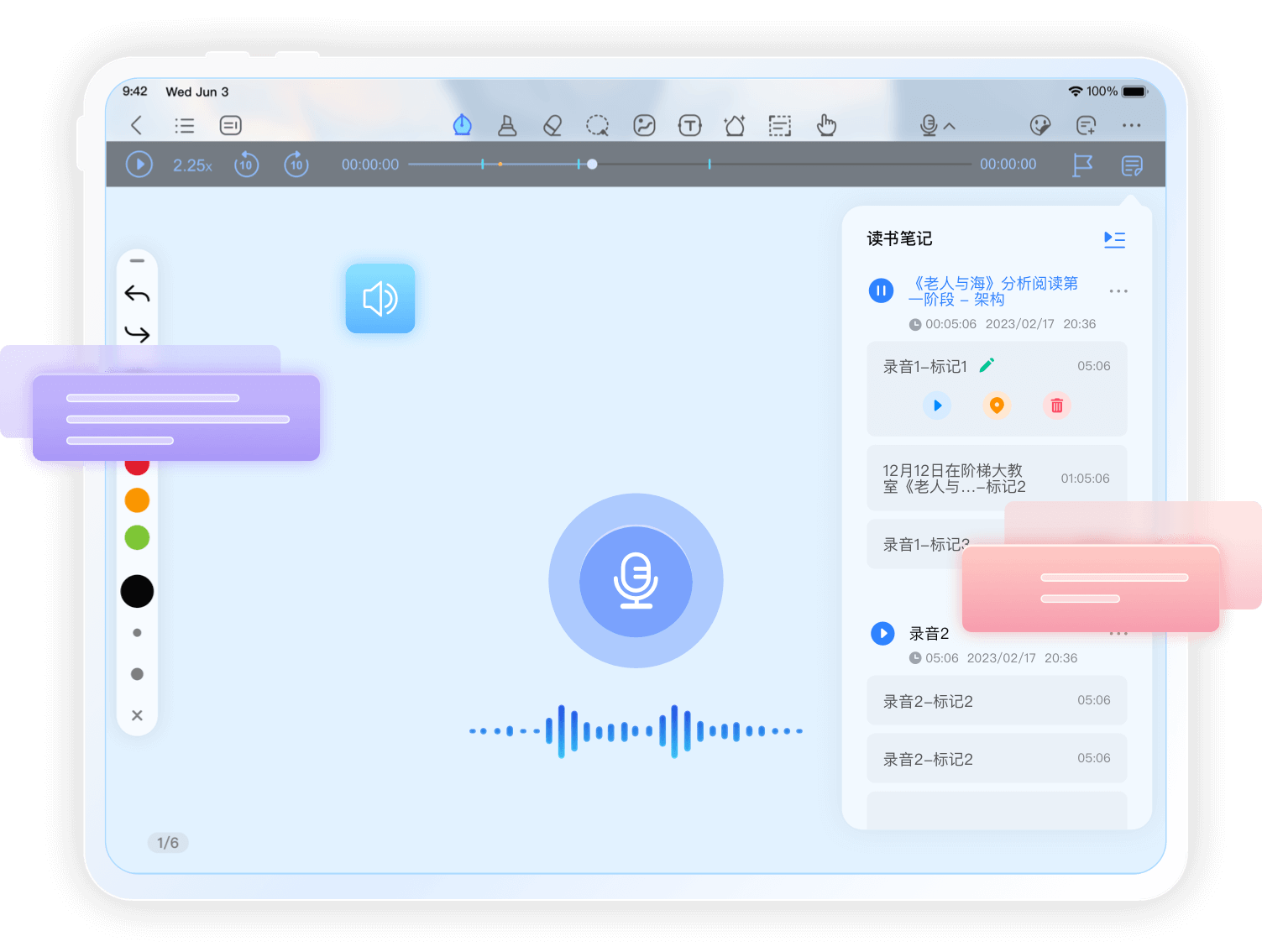Open the shapes tool
This screenshot has width=1262, height=952.
[x=735, y=126]
